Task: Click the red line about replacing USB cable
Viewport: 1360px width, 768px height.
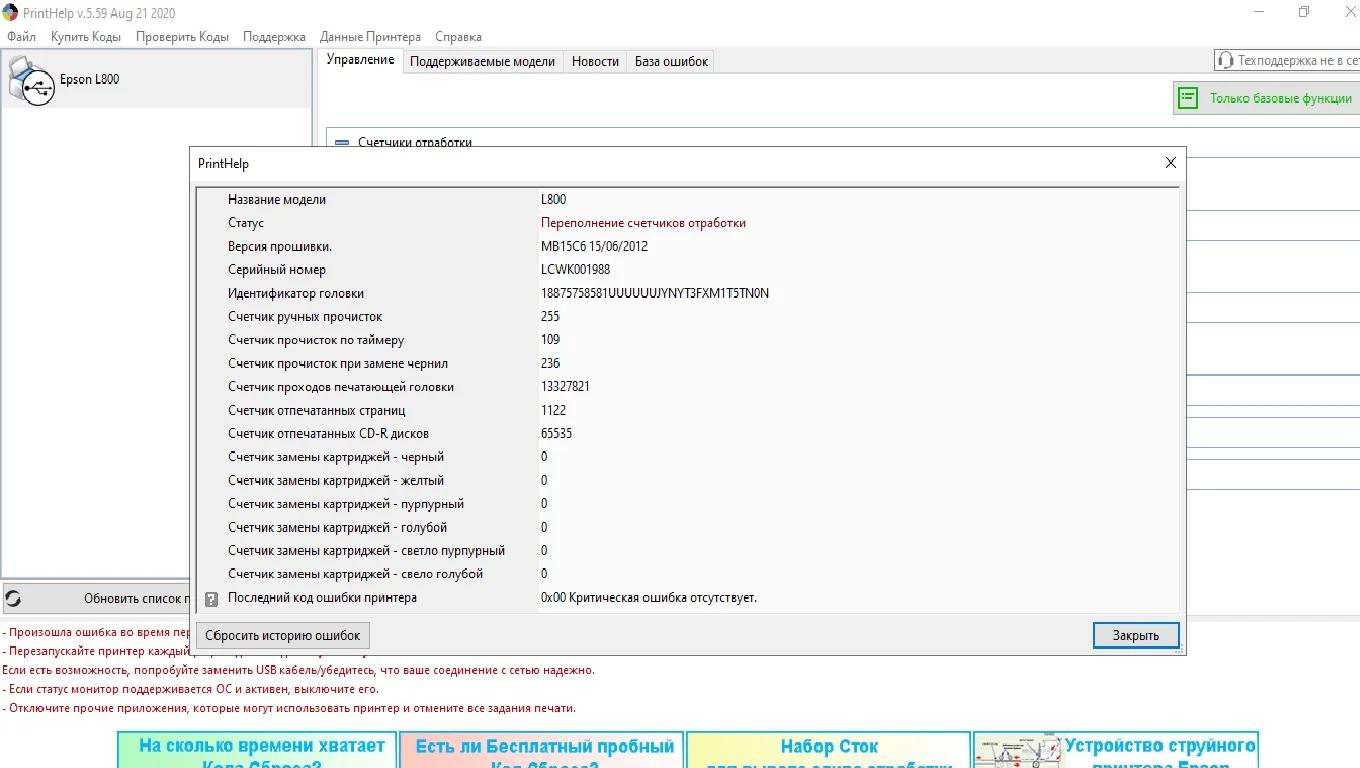Action: tap(298, 670)
